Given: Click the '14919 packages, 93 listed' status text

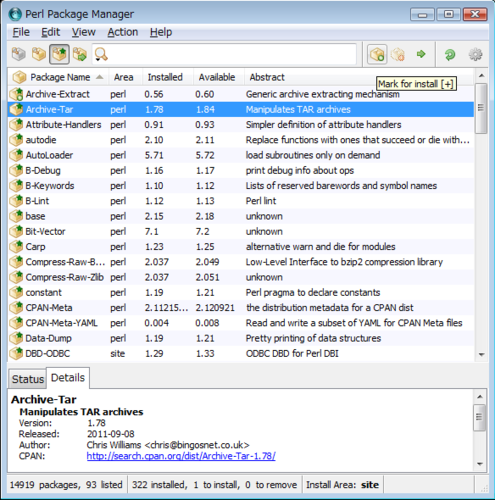Looking at the screenshot, I should (x=66, y=485).
